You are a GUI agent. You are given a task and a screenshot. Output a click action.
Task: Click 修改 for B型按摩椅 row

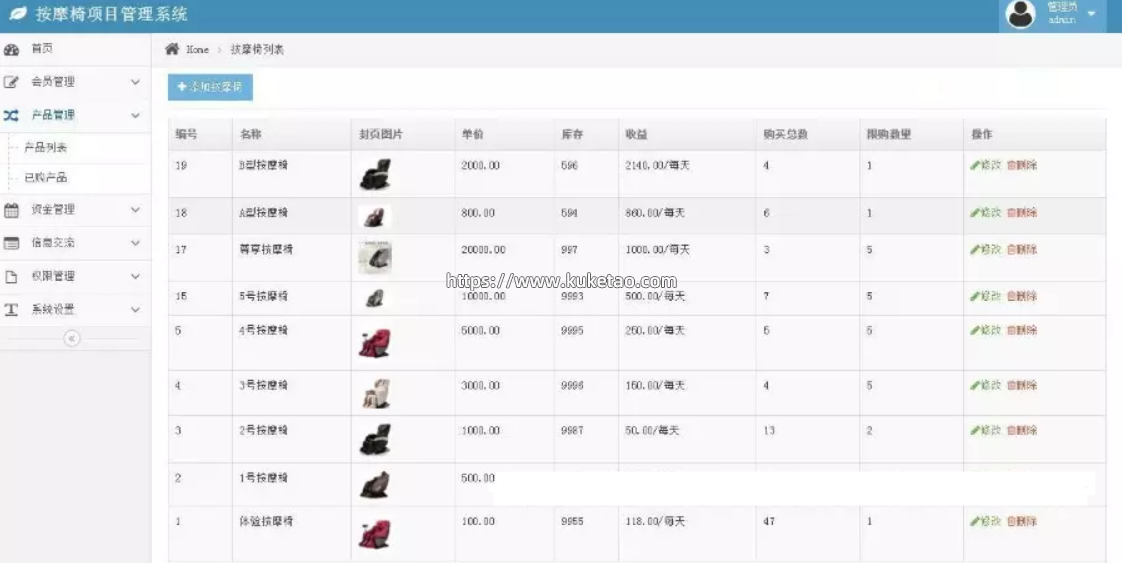coord(985,165)
